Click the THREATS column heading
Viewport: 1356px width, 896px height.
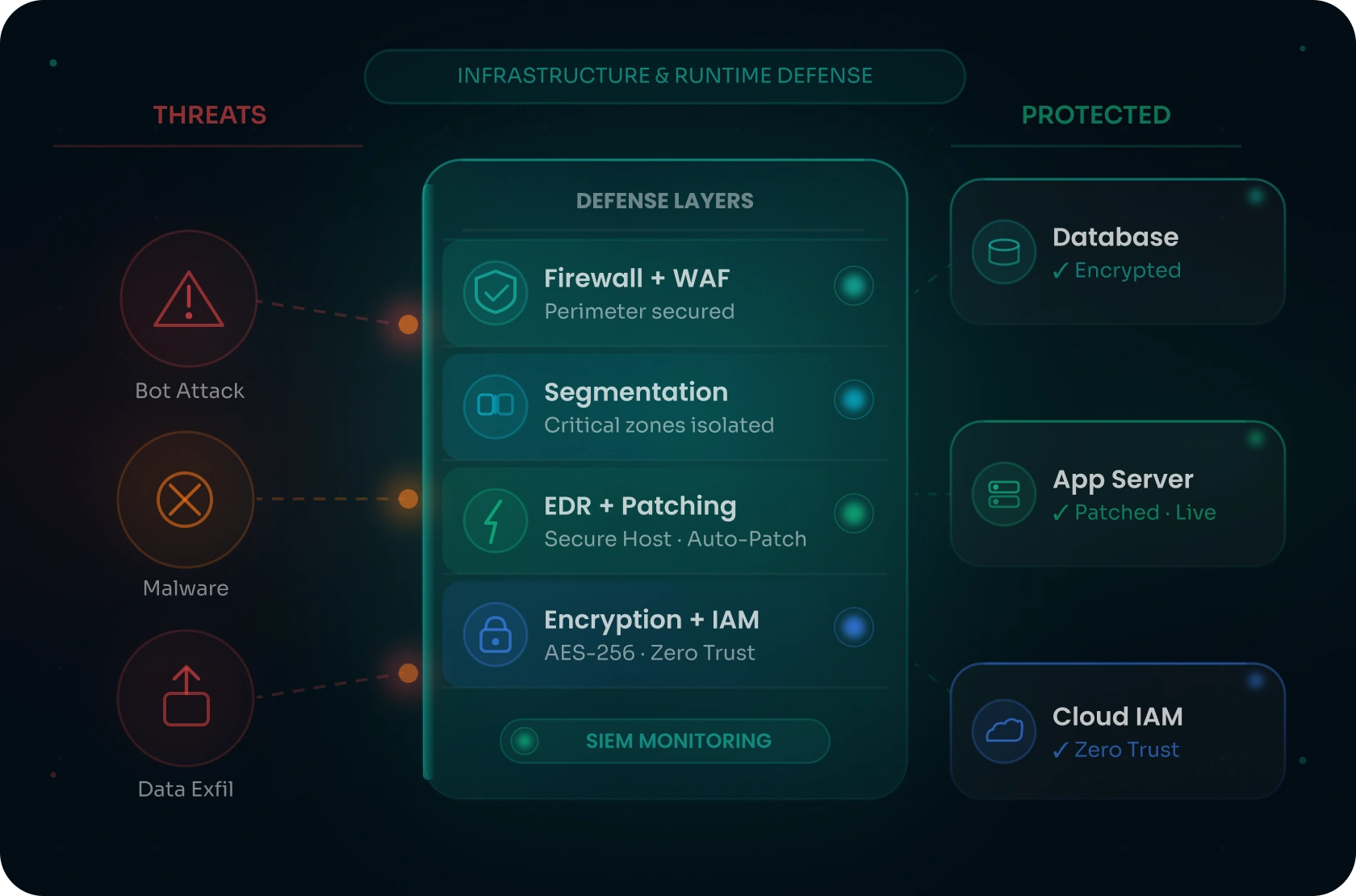(x=210, y=115)
